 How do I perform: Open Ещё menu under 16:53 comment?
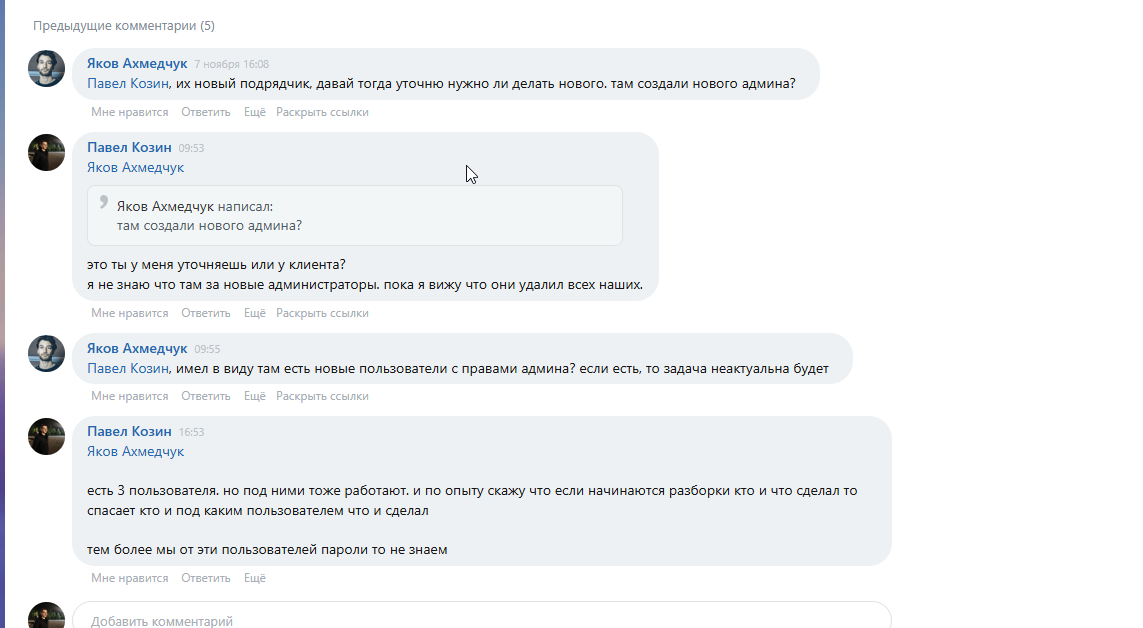[x=254, y=578]
